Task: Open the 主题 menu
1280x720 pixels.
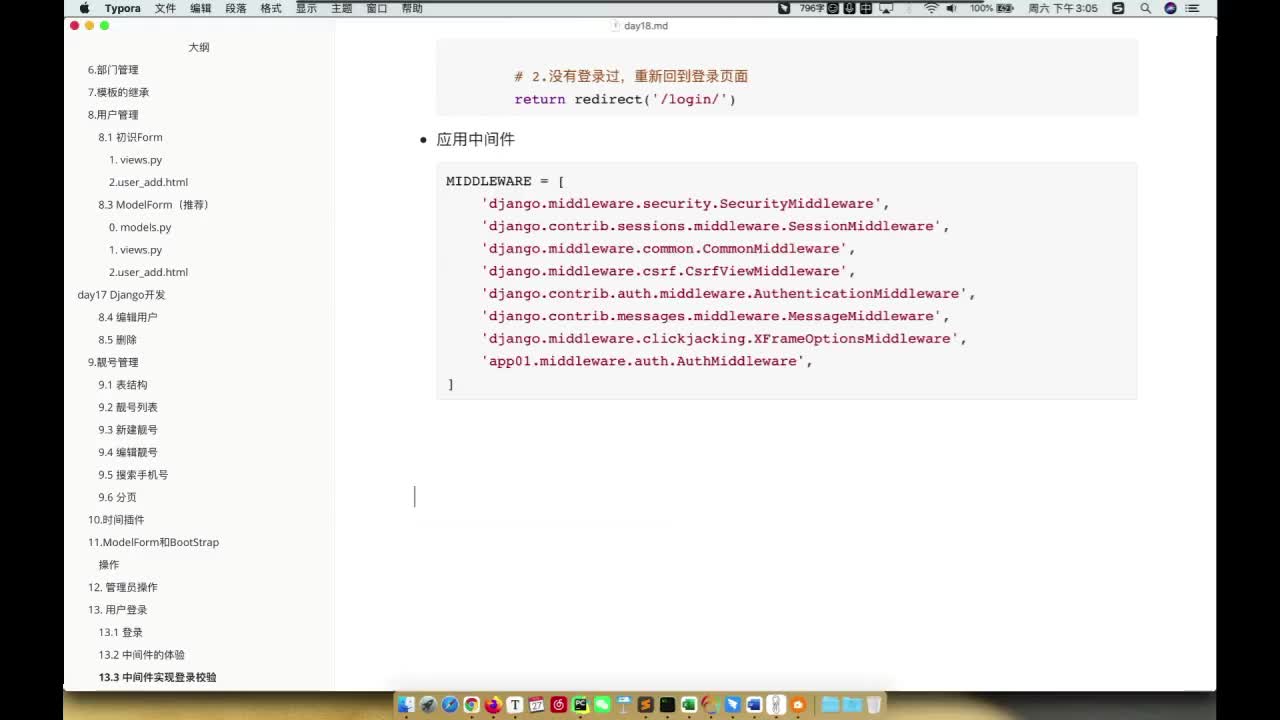Action: point(341,8)
